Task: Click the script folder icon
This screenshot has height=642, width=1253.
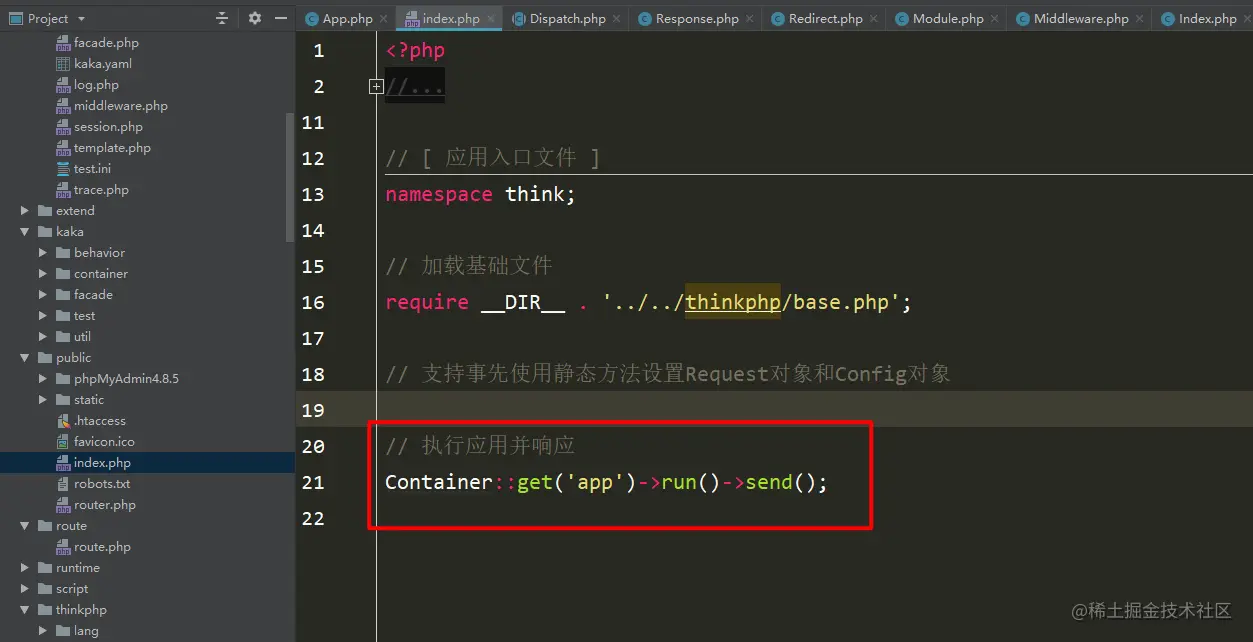Action: [45, 589]
